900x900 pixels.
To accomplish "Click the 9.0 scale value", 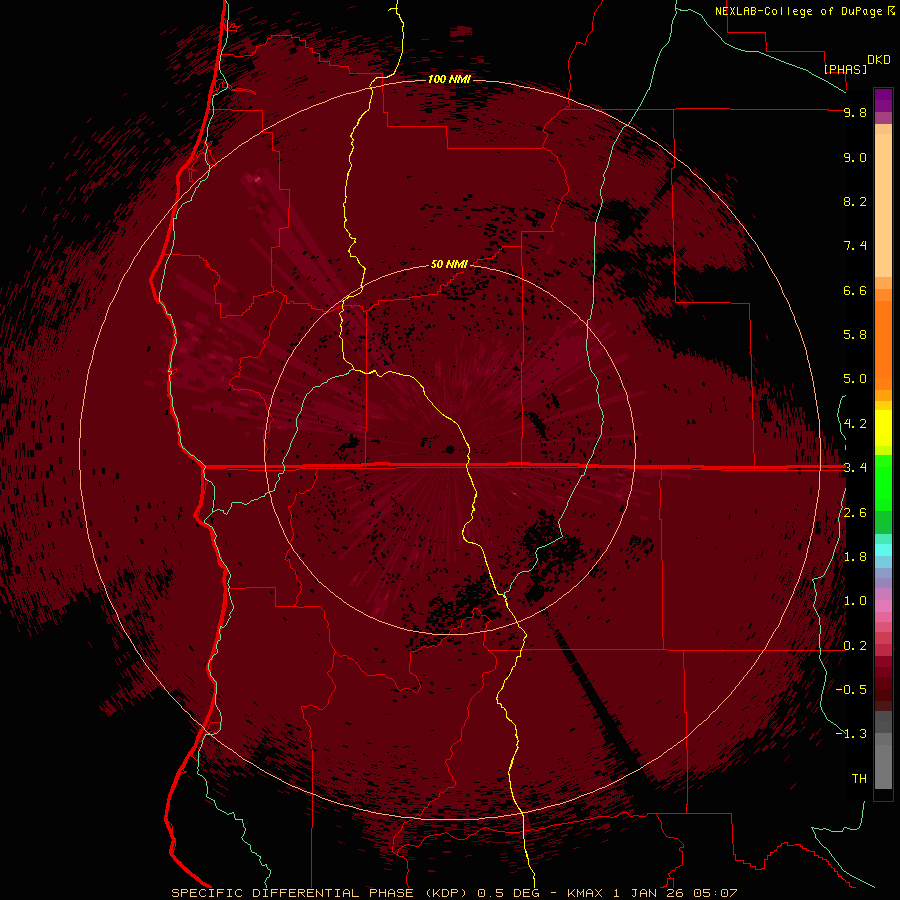I will pyautogui.click(x=855, y=157).
